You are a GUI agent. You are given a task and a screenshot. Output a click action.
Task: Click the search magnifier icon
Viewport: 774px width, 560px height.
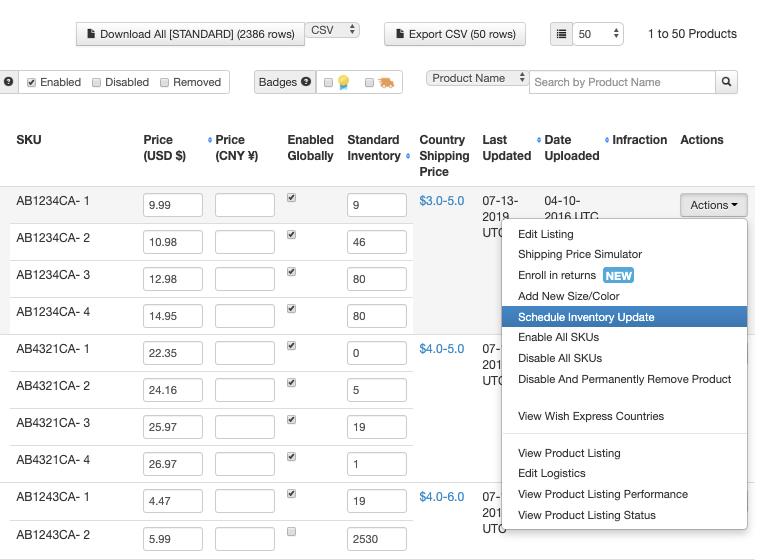click(x=726, y=82)
